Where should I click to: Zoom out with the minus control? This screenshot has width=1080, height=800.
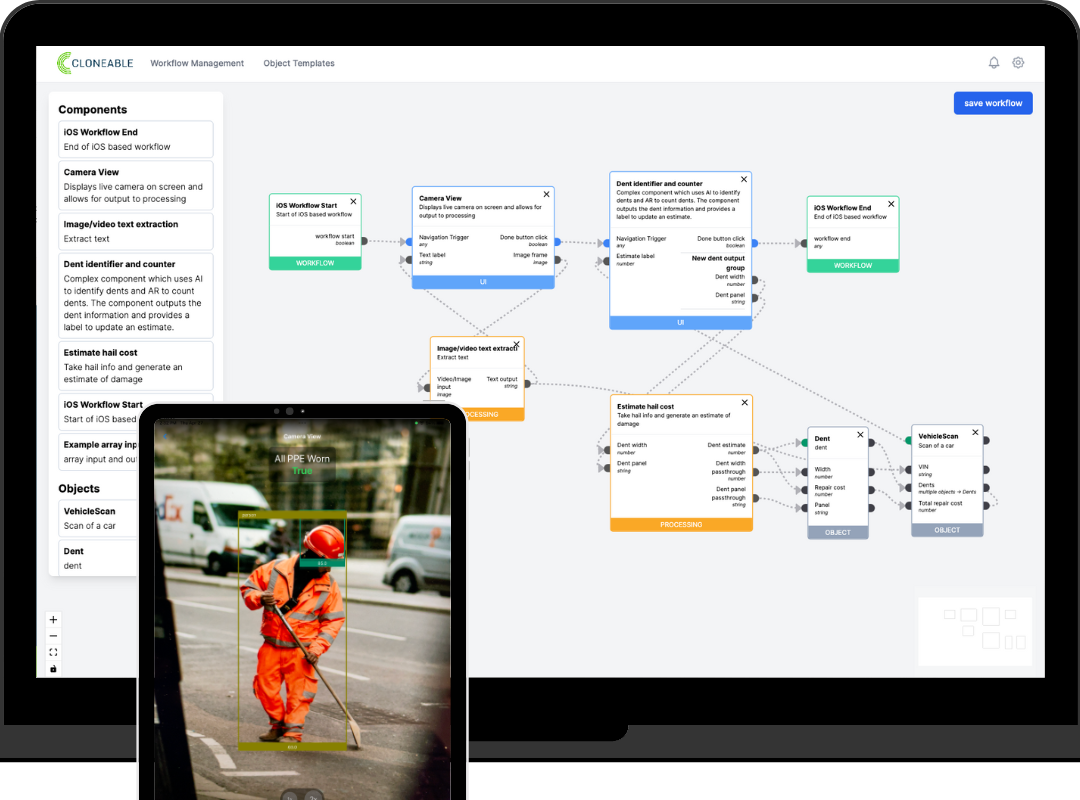point(54,636)
